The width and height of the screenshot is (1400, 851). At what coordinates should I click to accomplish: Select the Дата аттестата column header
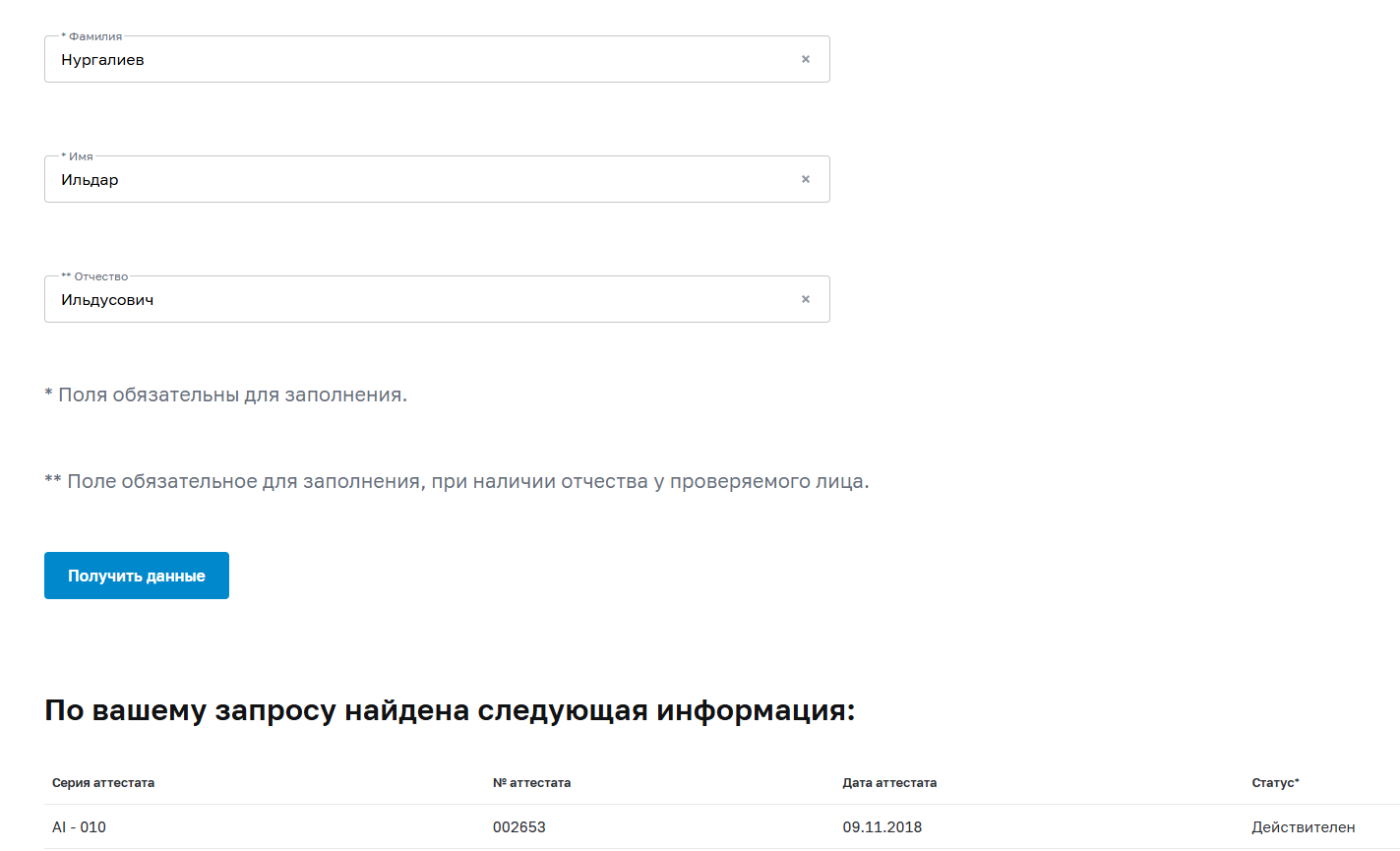point(889,783)
